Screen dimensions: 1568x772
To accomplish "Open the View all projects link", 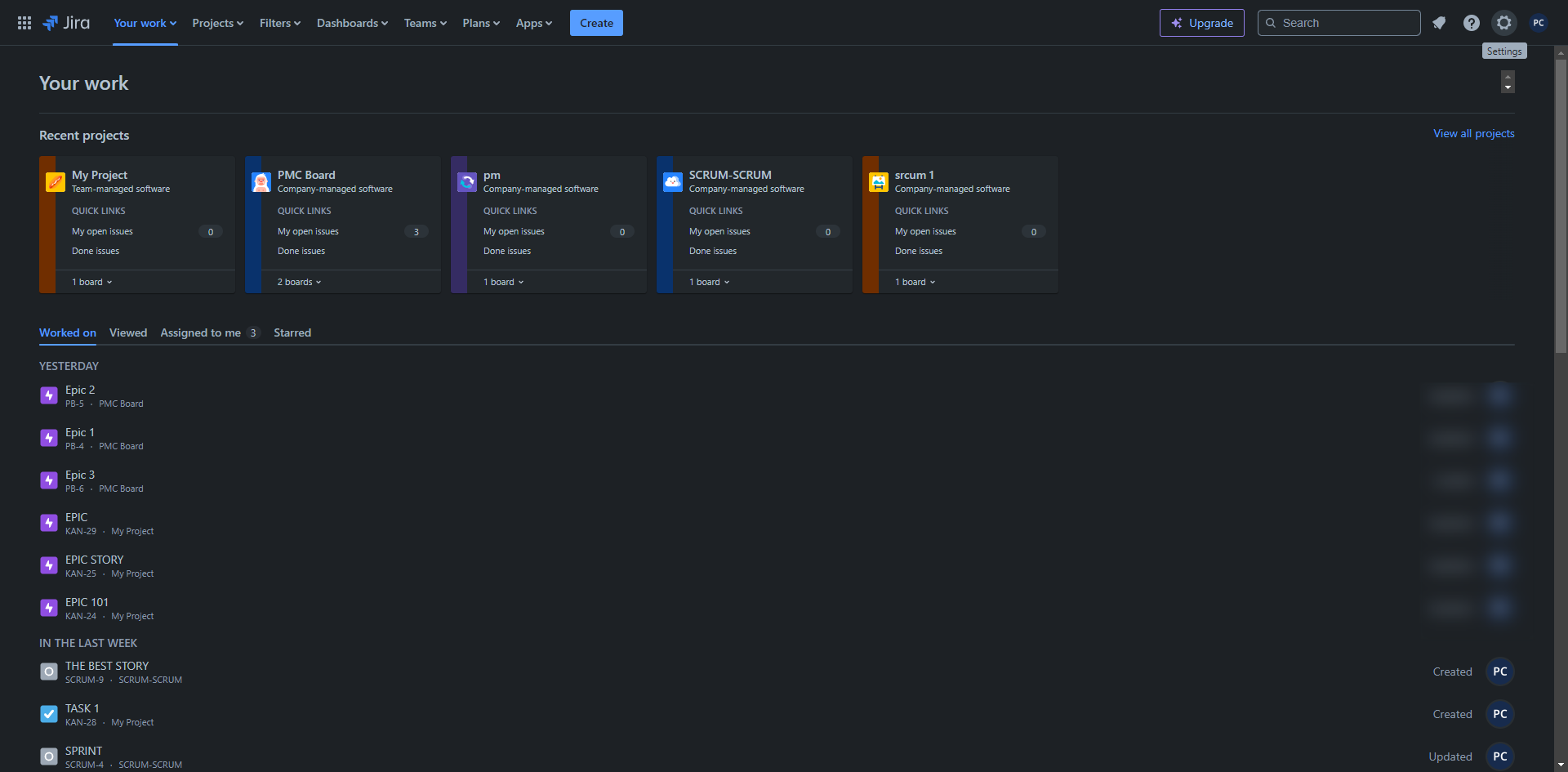I will [1473, 133].
